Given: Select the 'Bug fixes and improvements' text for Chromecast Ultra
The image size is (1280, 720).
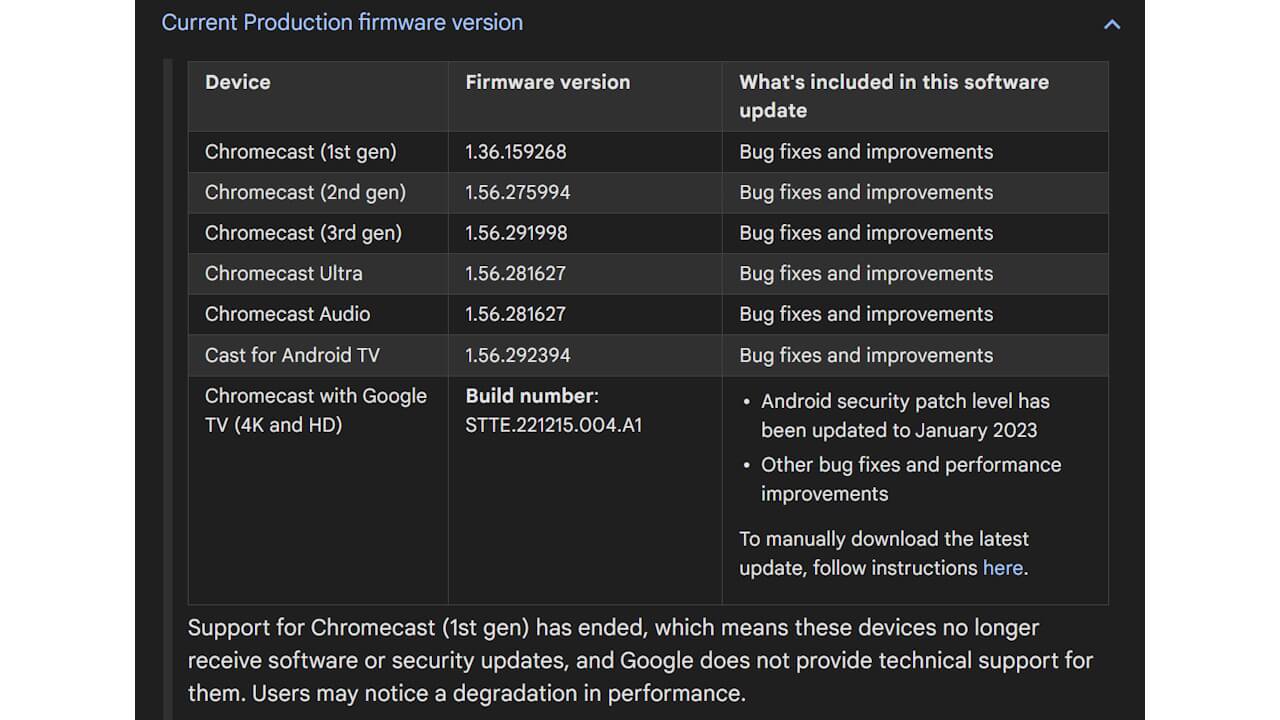Looking at the screenshot, I should [865, 273].
